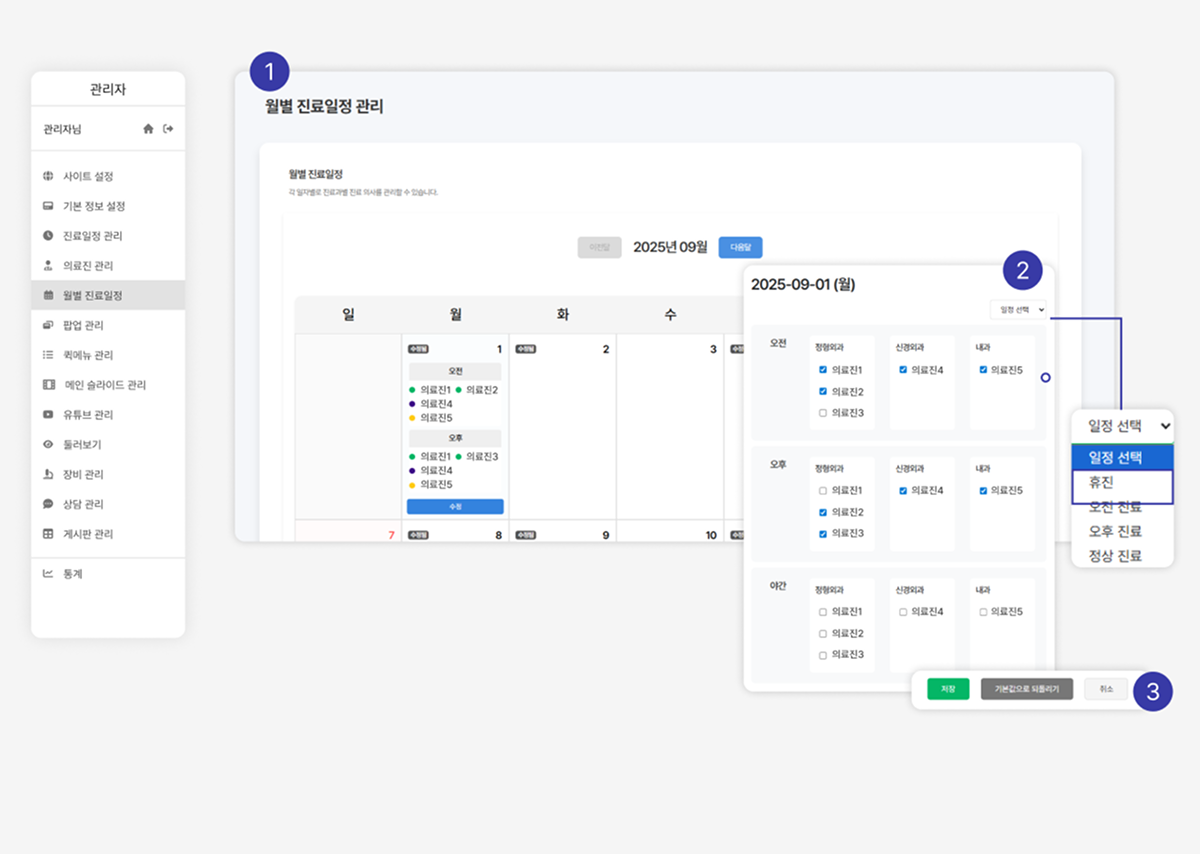Choose 오후 진료 from the schedule dropdown
Screen dimensions: 1200x854
1122,532
